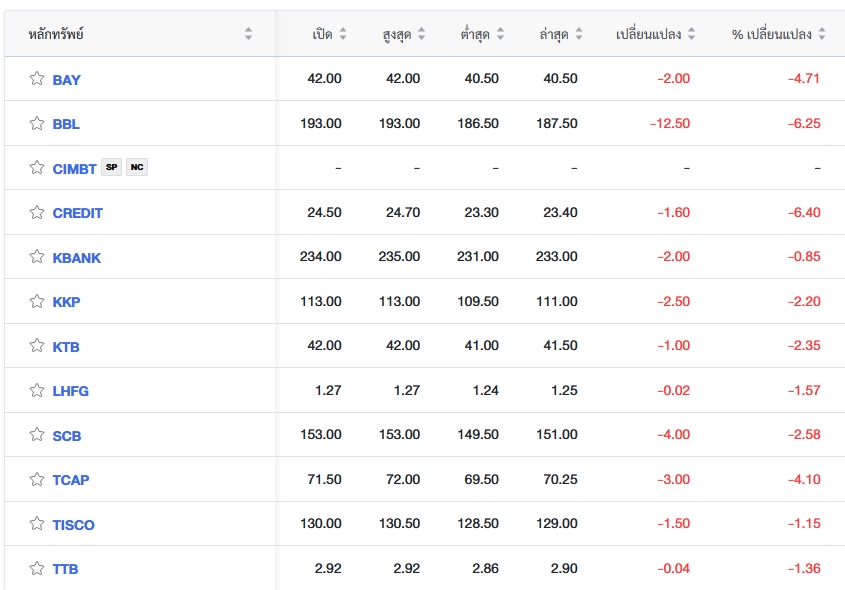Star the KBANK stock as favorite
Image resolution: width=845 pixels, height=590 pixels.
point(37,256)
